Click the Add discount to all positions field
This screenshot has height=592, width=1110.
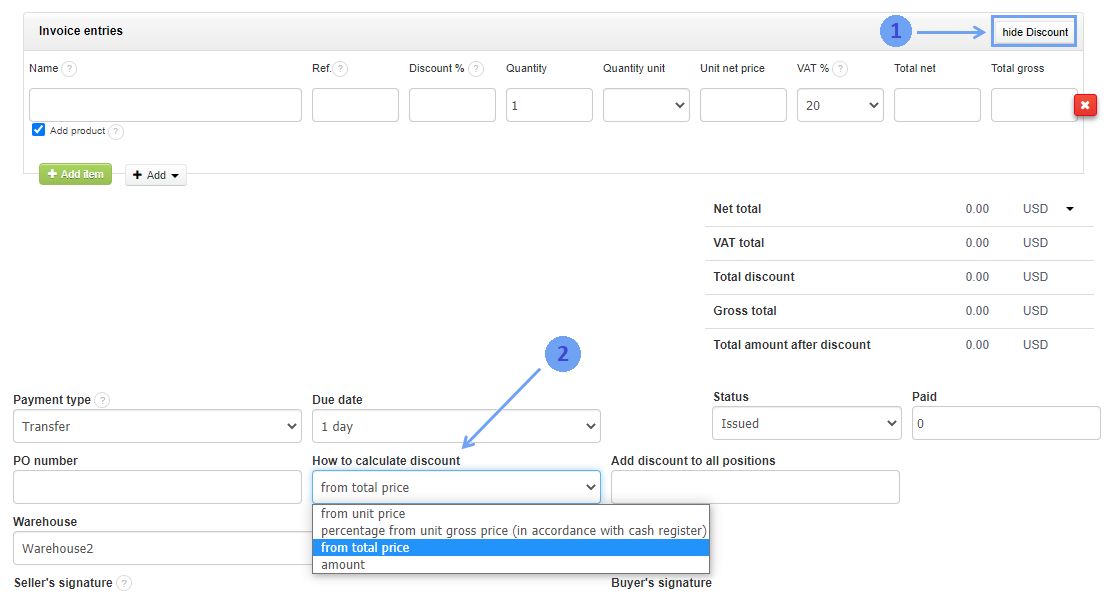pyautogui.click(x=755, y=487)
